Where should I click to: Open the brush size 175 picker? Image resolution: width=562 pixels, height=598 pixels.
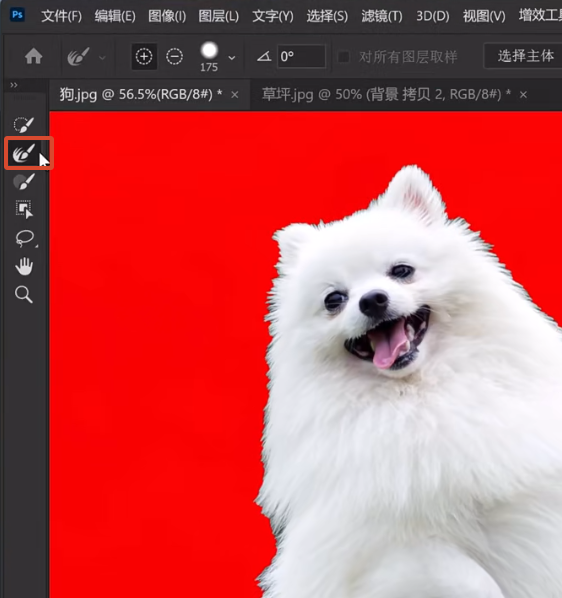209,57
